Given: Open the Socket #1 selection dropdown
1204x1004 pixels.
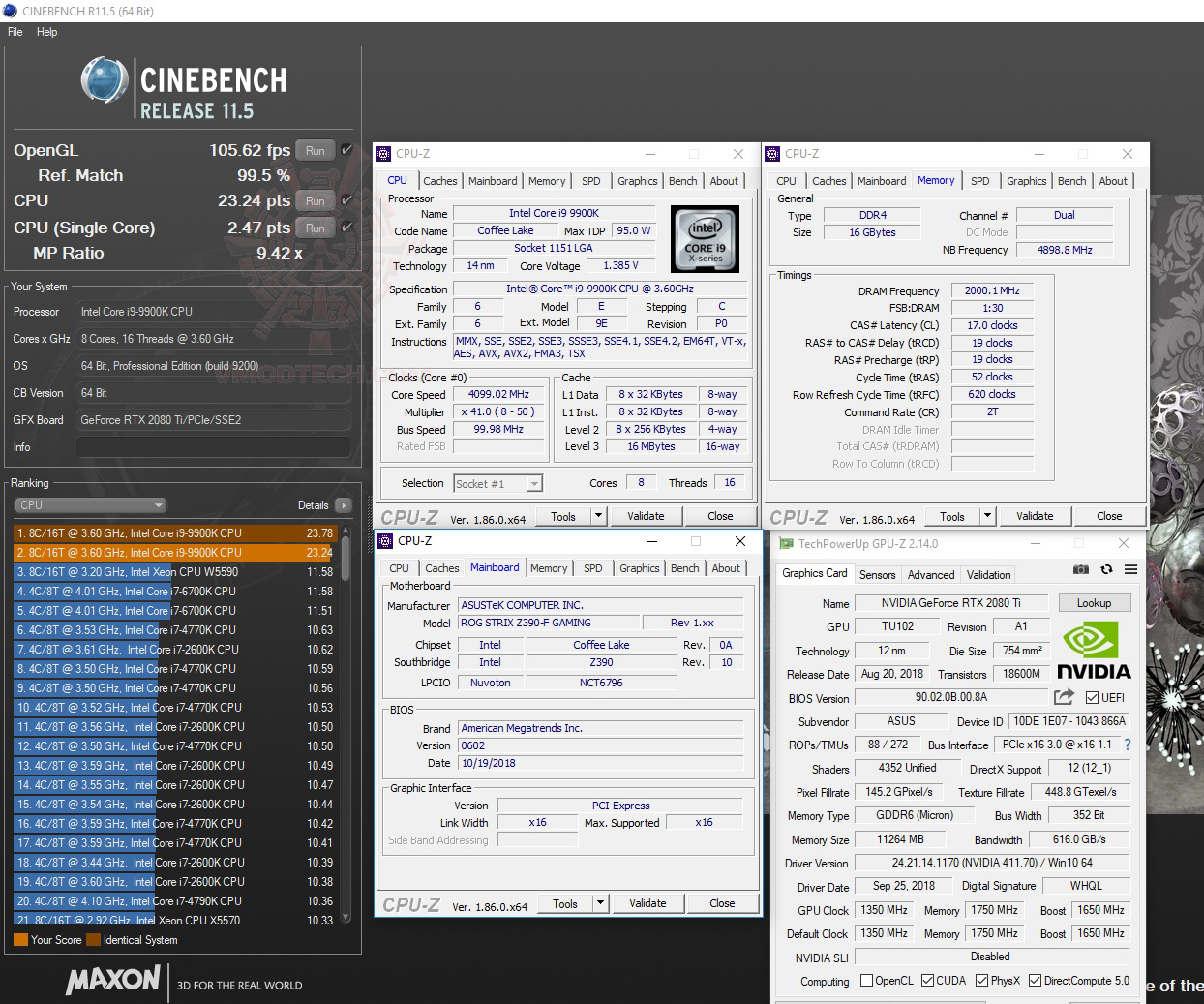Looking at the screenshot, I should [x=534, y=483].
